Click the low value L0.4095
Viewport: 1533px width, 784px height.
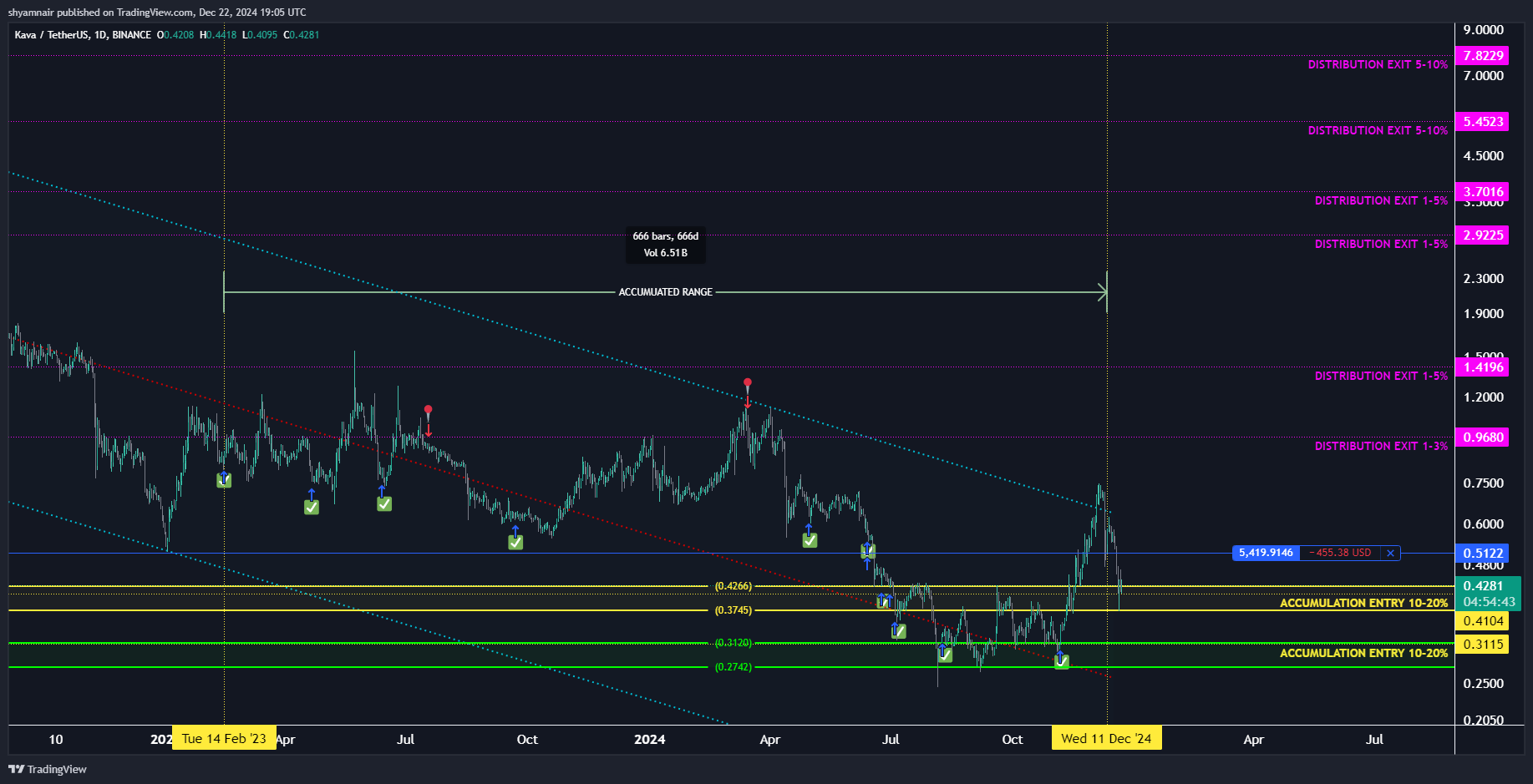[x=260, y=35]
